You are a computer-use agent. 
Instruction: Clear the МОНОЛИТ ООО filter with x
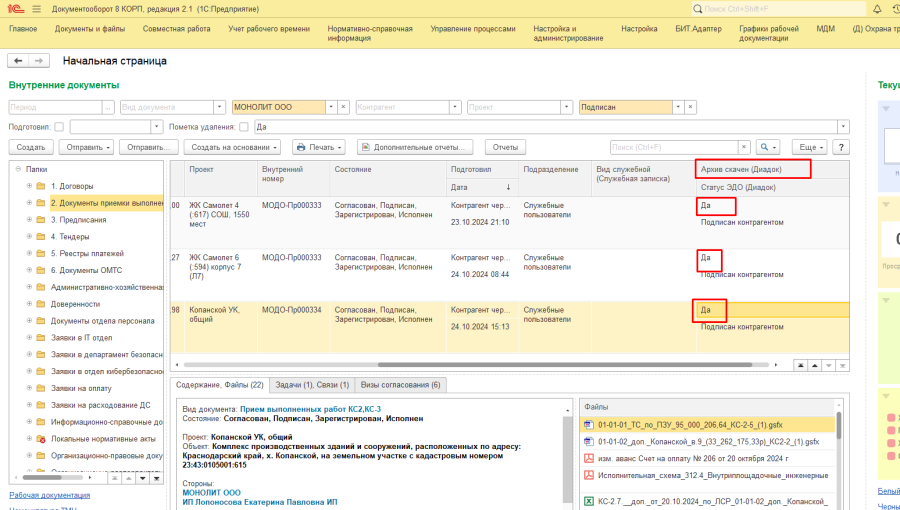[x=344, y=106]
